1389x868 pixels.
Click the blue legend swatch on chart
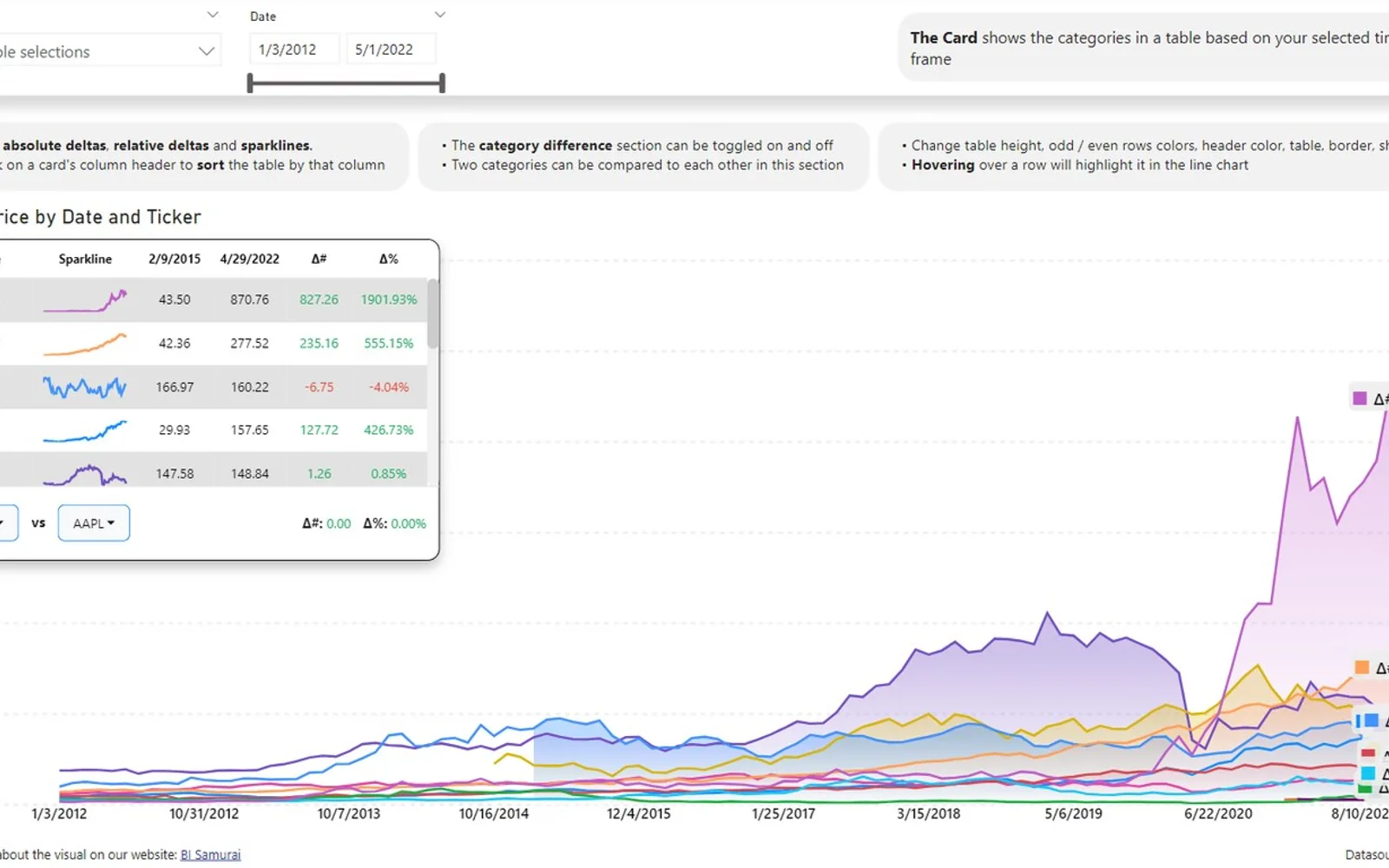[x=1371, y=720]
